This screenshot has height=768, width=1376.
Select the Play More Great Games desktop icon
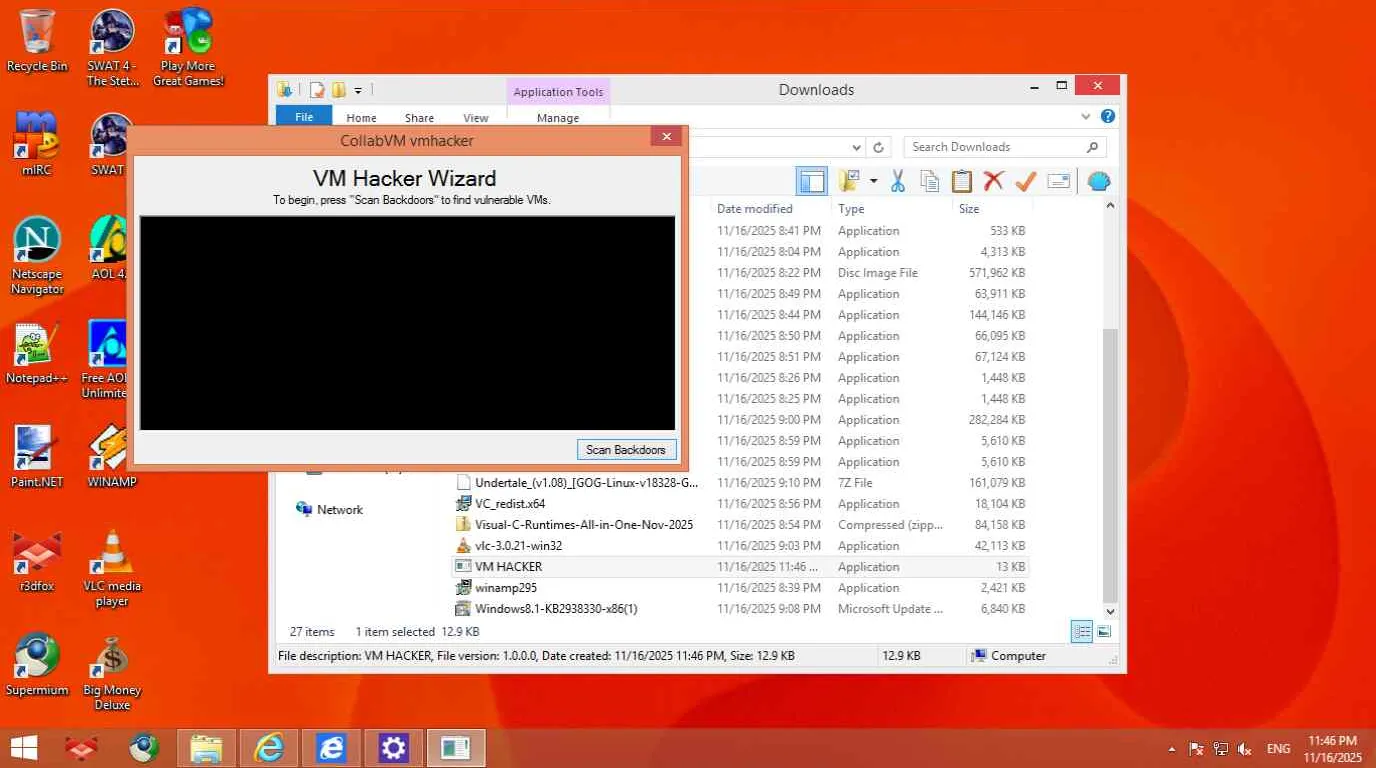click(x=188, y=48)
